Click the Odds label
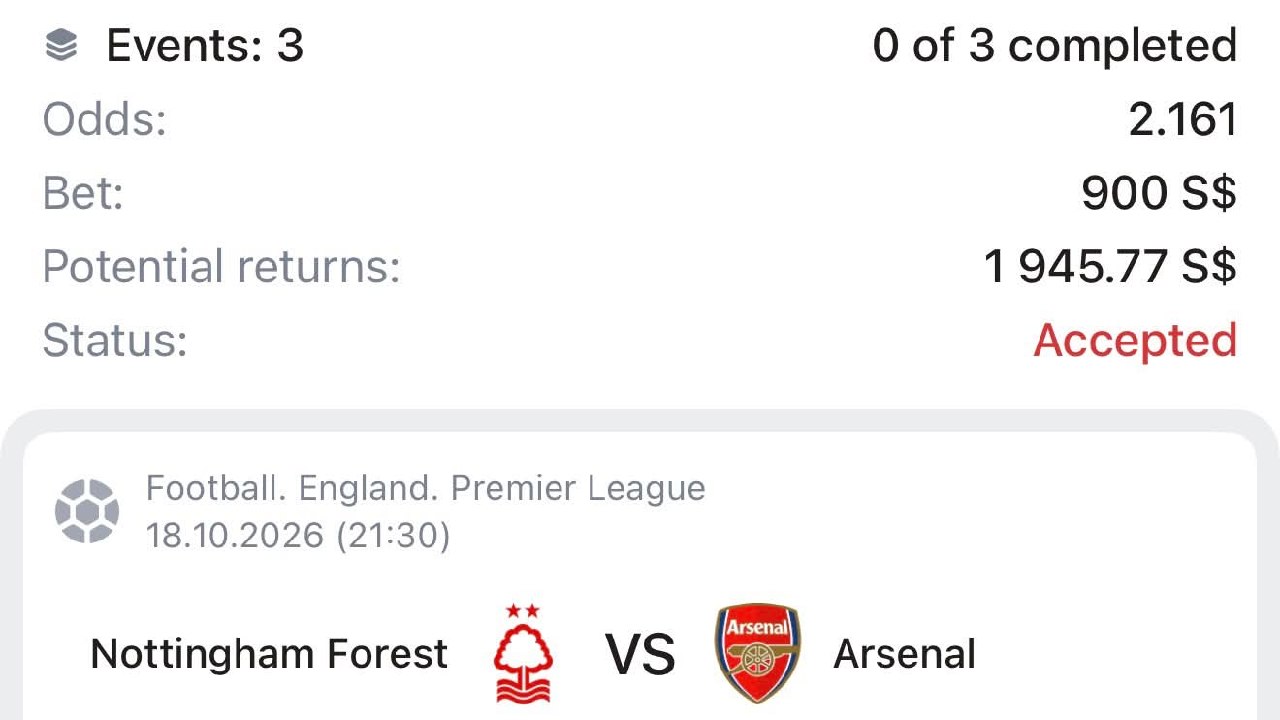This screenshot has width=1280, height=720. coord(104,120)
